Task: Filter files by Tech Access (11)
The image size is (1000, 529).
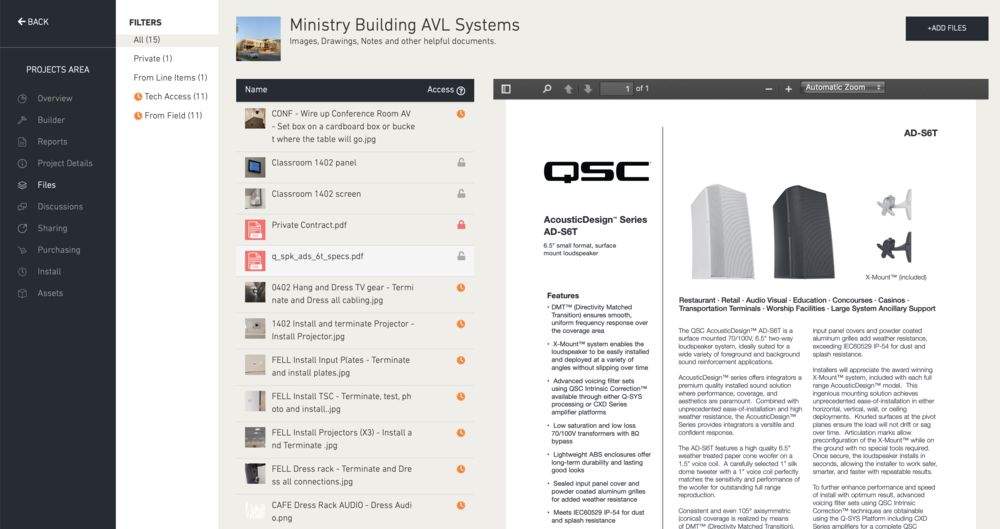Action: [170, 96]
